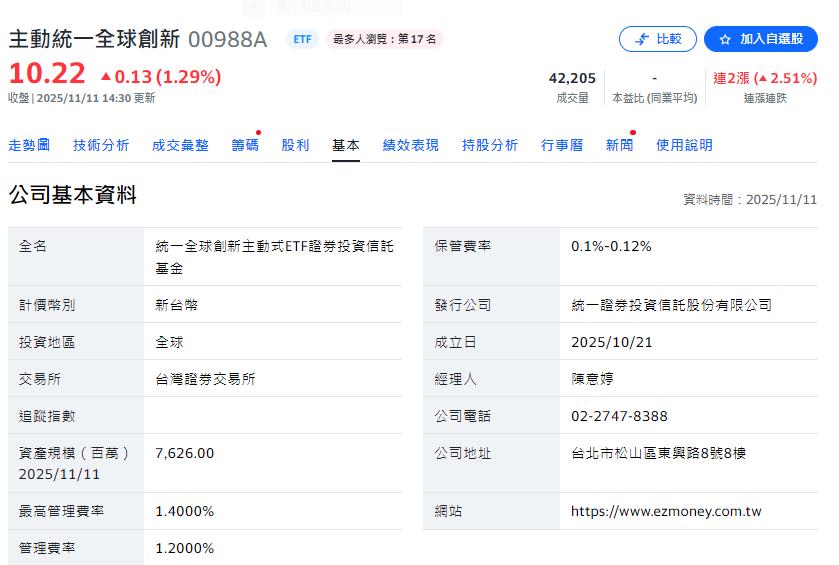The image size is (839, 565).
Task: Add stock via 加入自選股 button
Action: tap(761, 39)
